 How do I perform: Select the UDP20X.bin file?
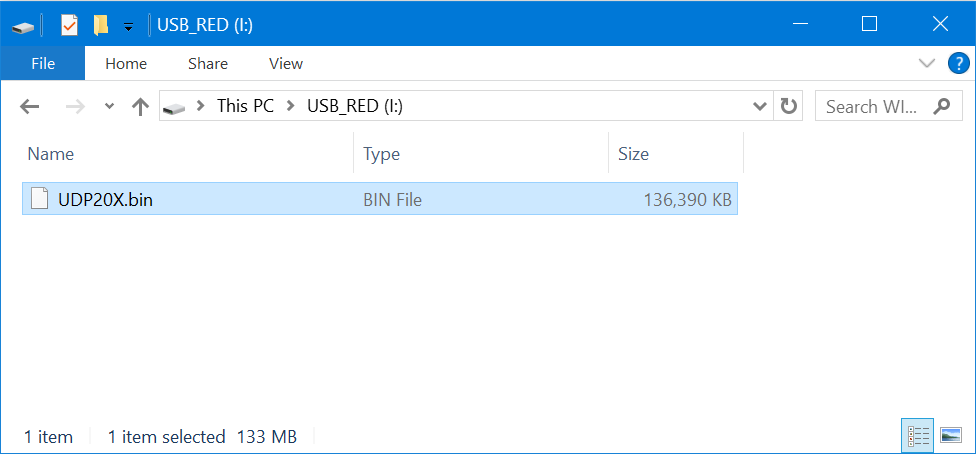tap(380, 199)
